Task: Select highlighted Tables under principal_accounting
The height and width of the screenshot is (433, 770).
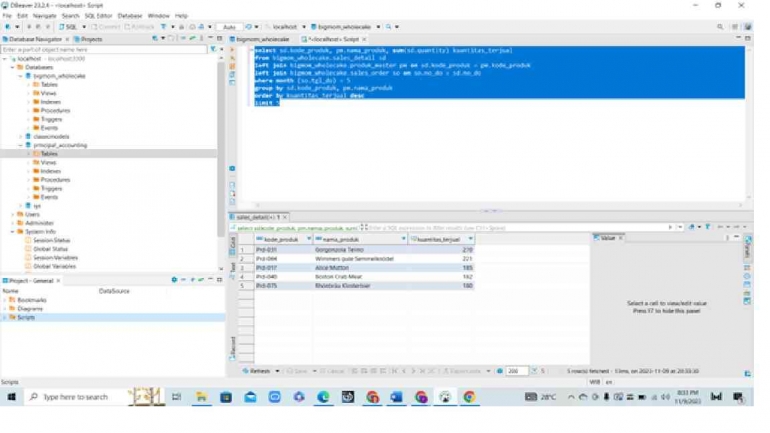Action: click(x=49, y=154)
